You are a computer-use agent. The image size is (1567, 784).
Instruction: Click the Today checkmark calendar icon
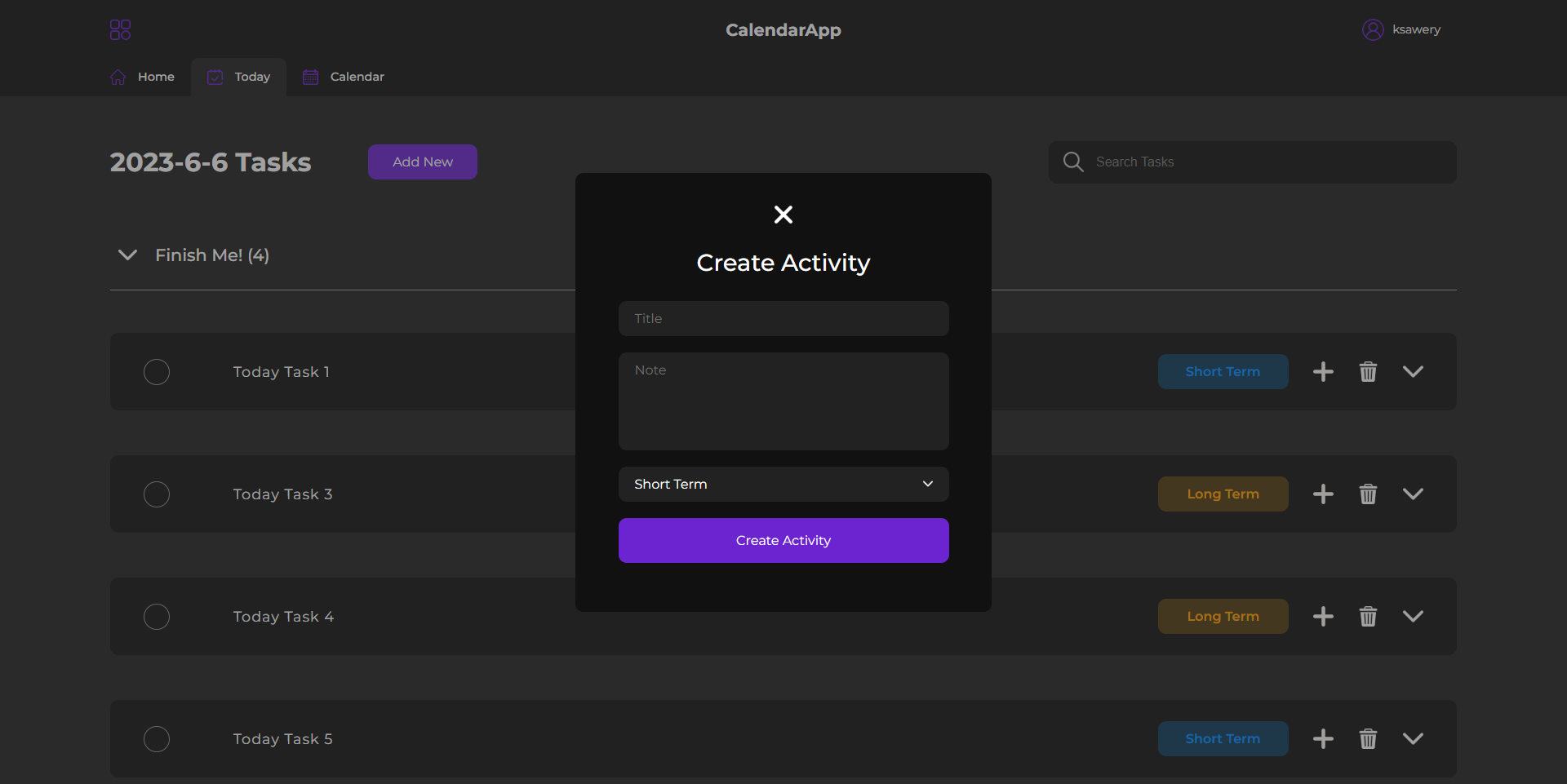pyautogui.click(x=215, y=77)
